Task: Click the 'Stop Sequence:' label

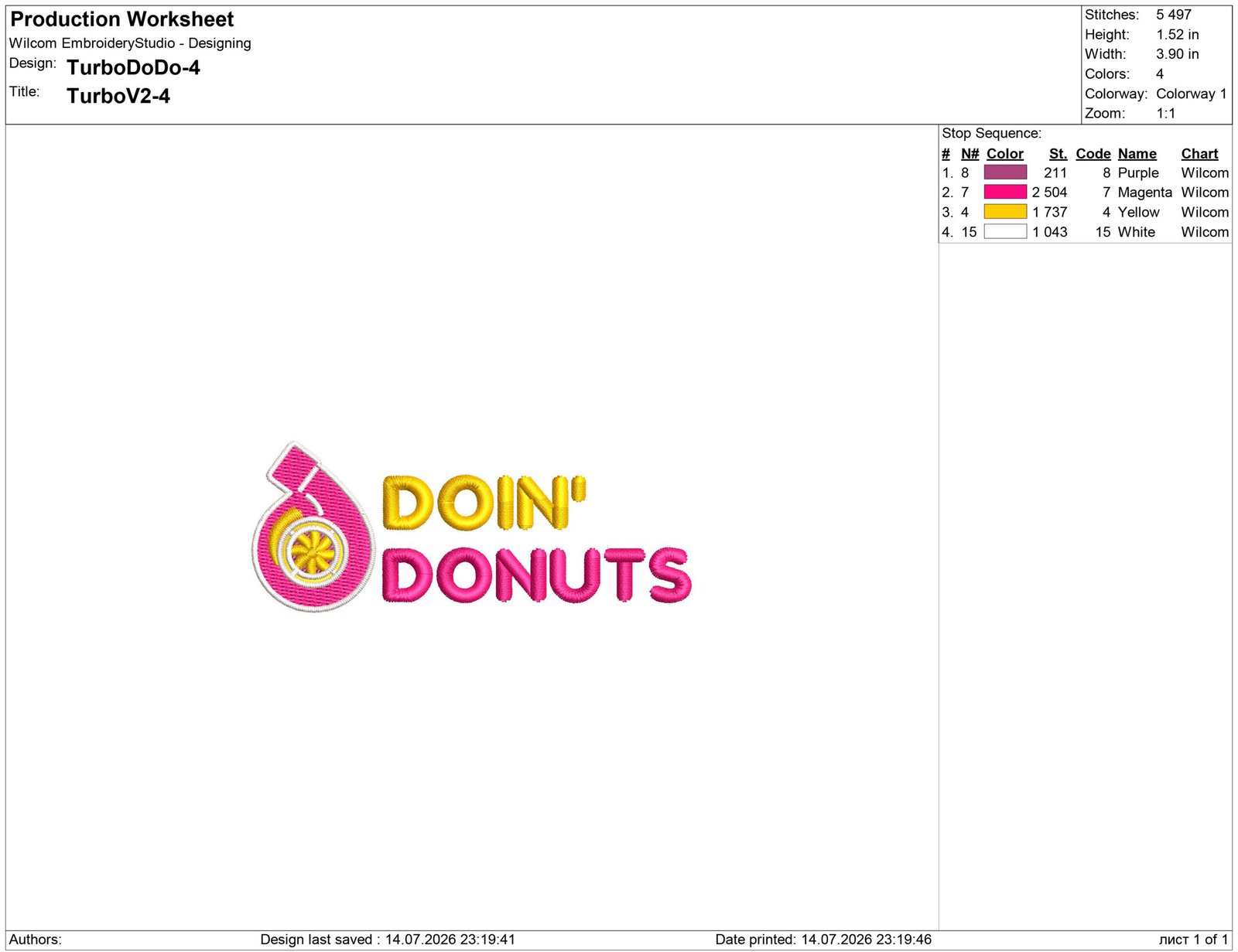Action: coord(992,133)
